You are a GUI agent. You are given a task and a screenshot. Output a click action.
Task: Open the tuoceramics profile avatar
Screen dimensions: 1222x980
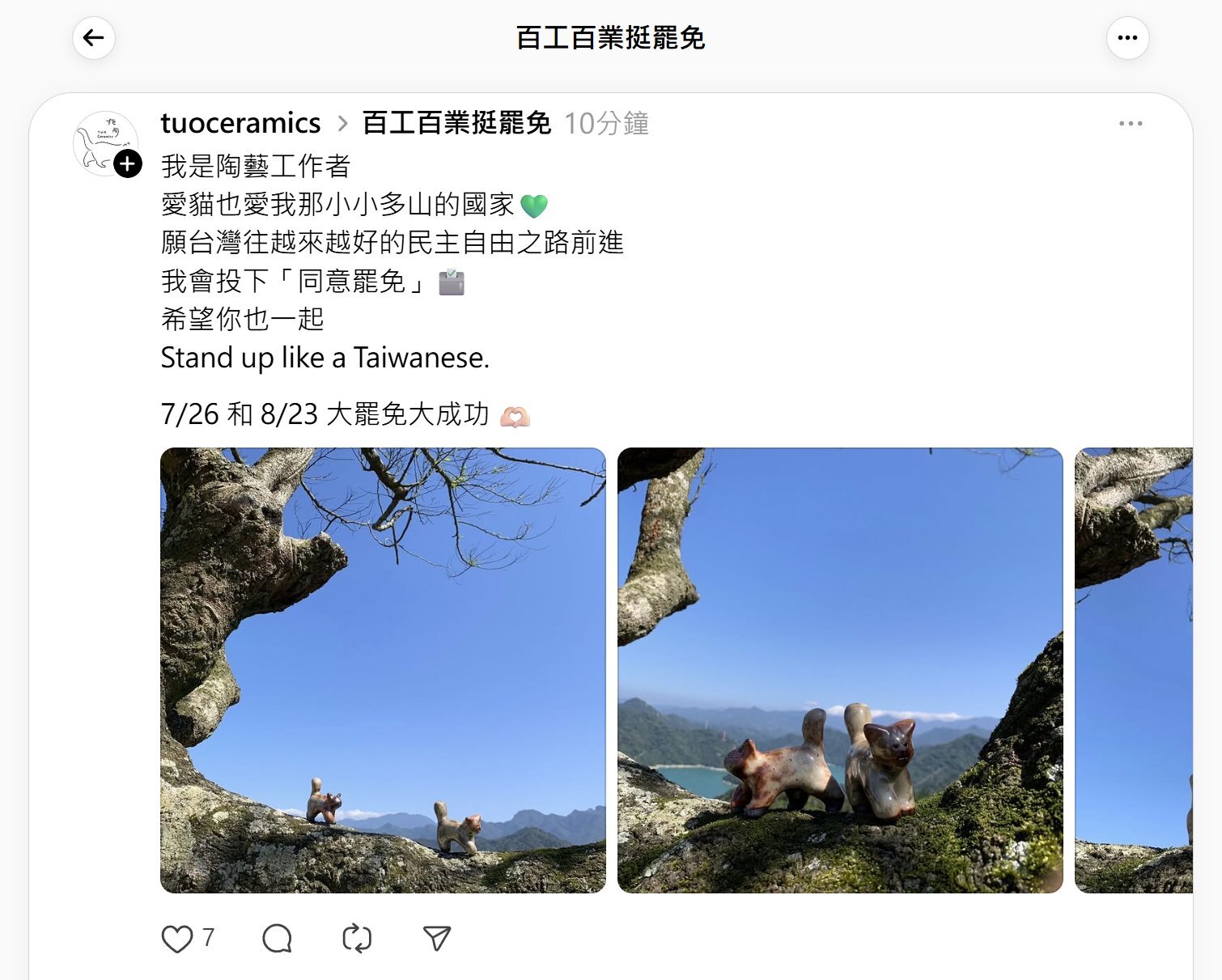click(x=105, y=143)
